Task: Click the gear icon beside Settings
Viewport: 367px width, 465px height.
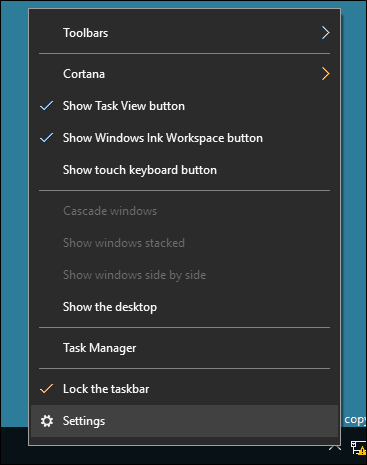Action: [47, 421]
